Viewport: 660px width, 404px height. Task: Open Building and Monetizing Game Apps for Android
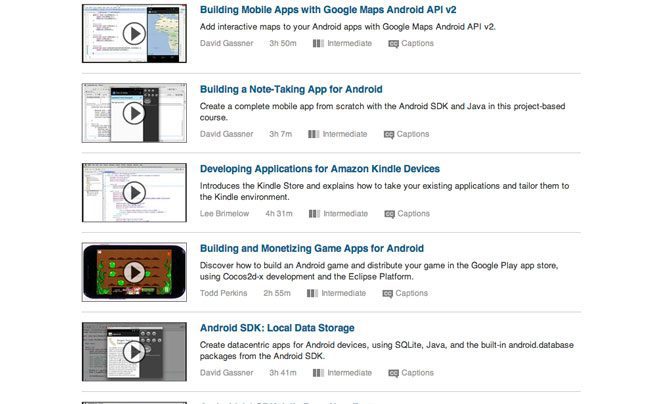312,248
